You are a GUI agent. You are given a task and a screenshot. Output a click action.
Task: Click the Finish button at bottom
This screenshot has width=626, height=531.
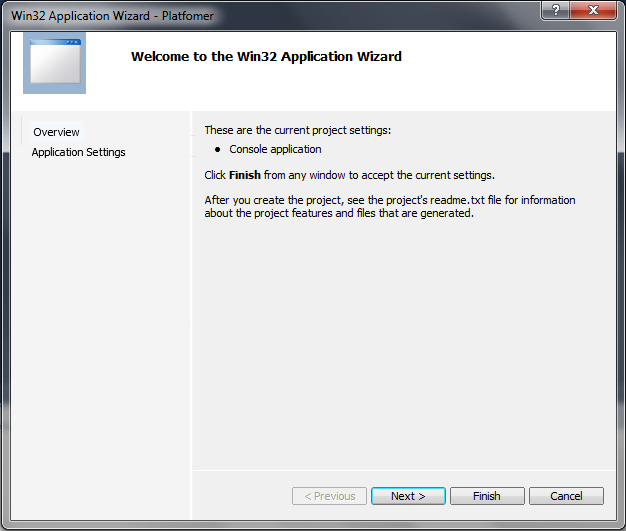click(487, 496)
